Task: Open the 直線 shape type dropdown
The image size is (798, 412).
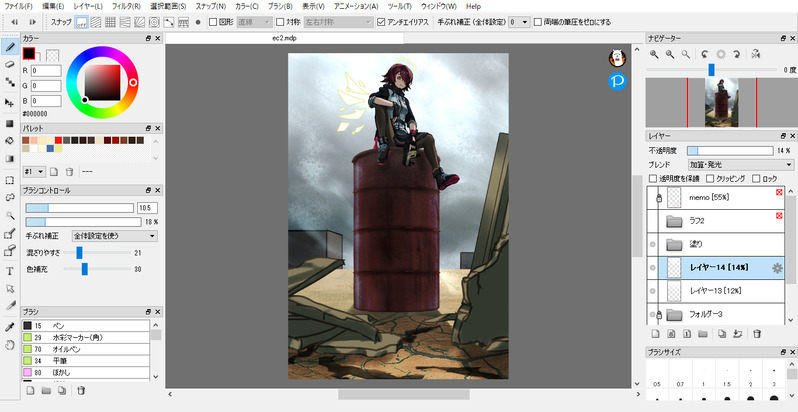Action: tap(255, 22)
